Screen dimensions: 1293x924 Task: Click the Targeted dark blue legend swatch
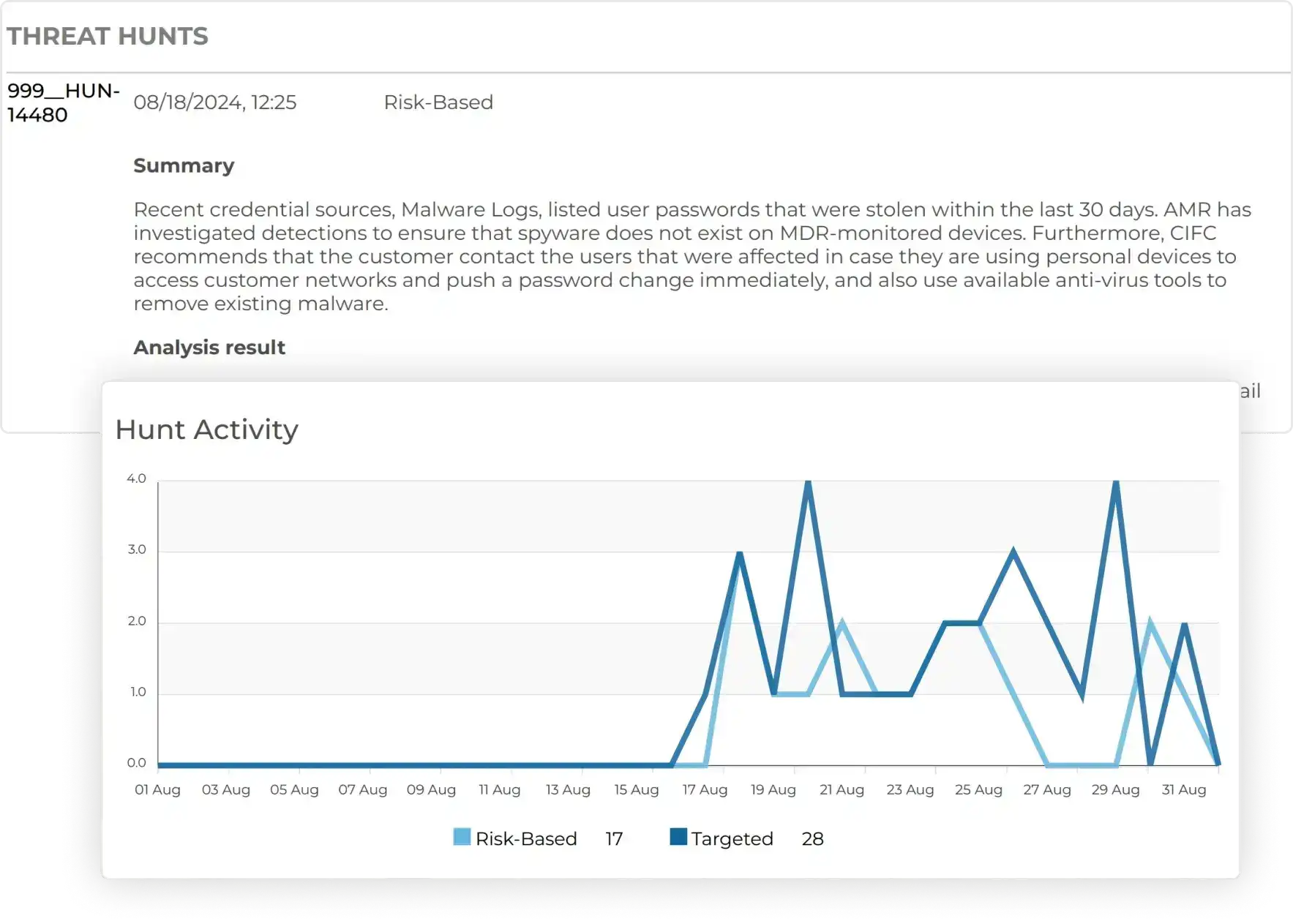(678, 837)
